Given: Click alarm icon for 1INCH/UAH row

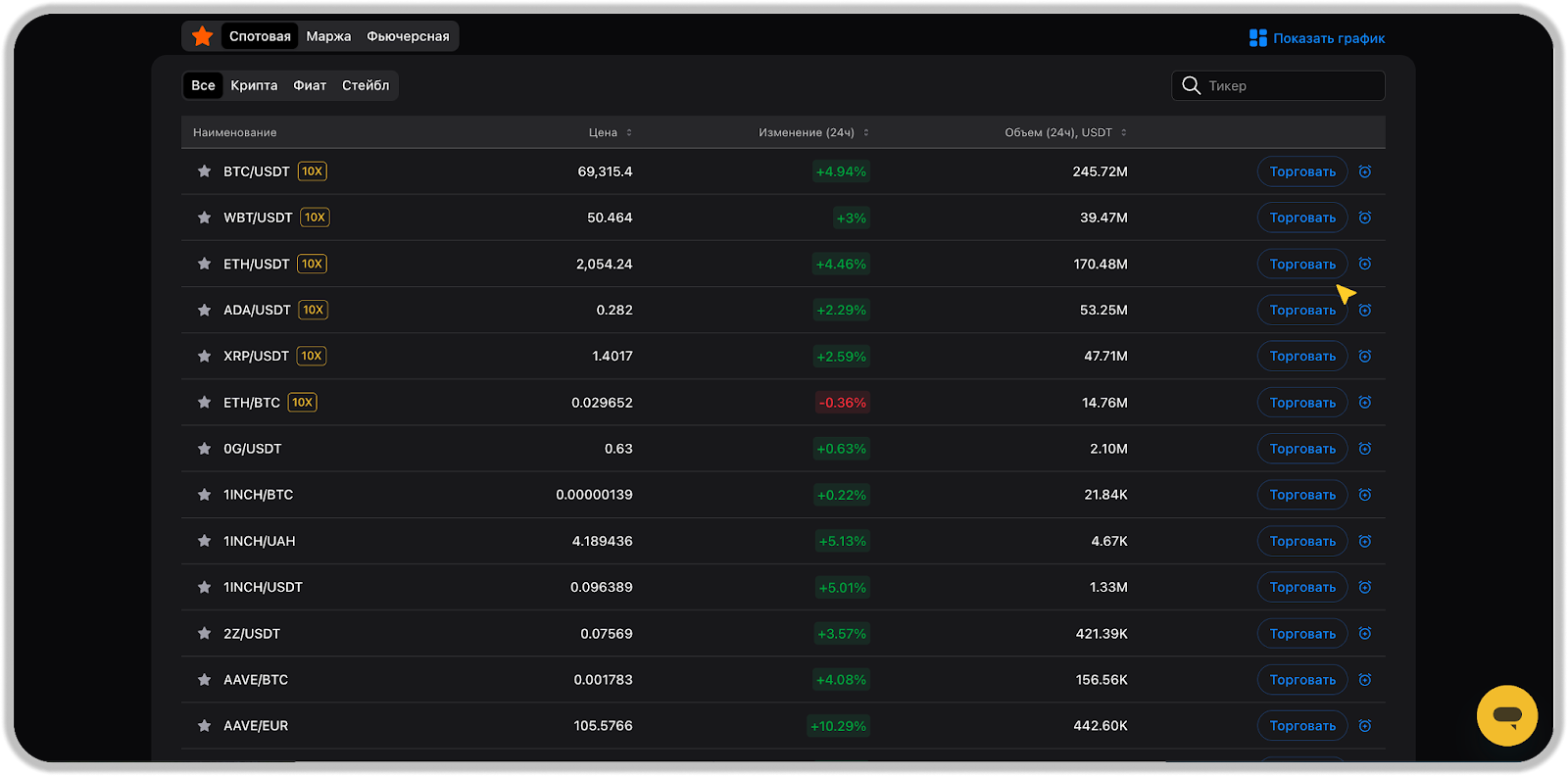Looking at the screenshot, I should tap(1365, 541).
